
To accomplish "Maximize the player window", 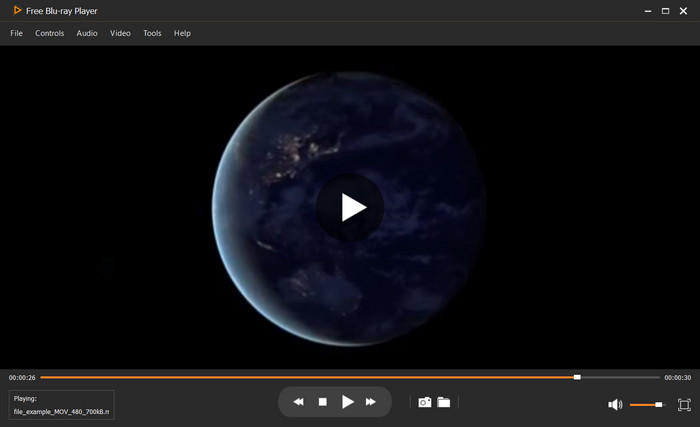I will (665, 11).
